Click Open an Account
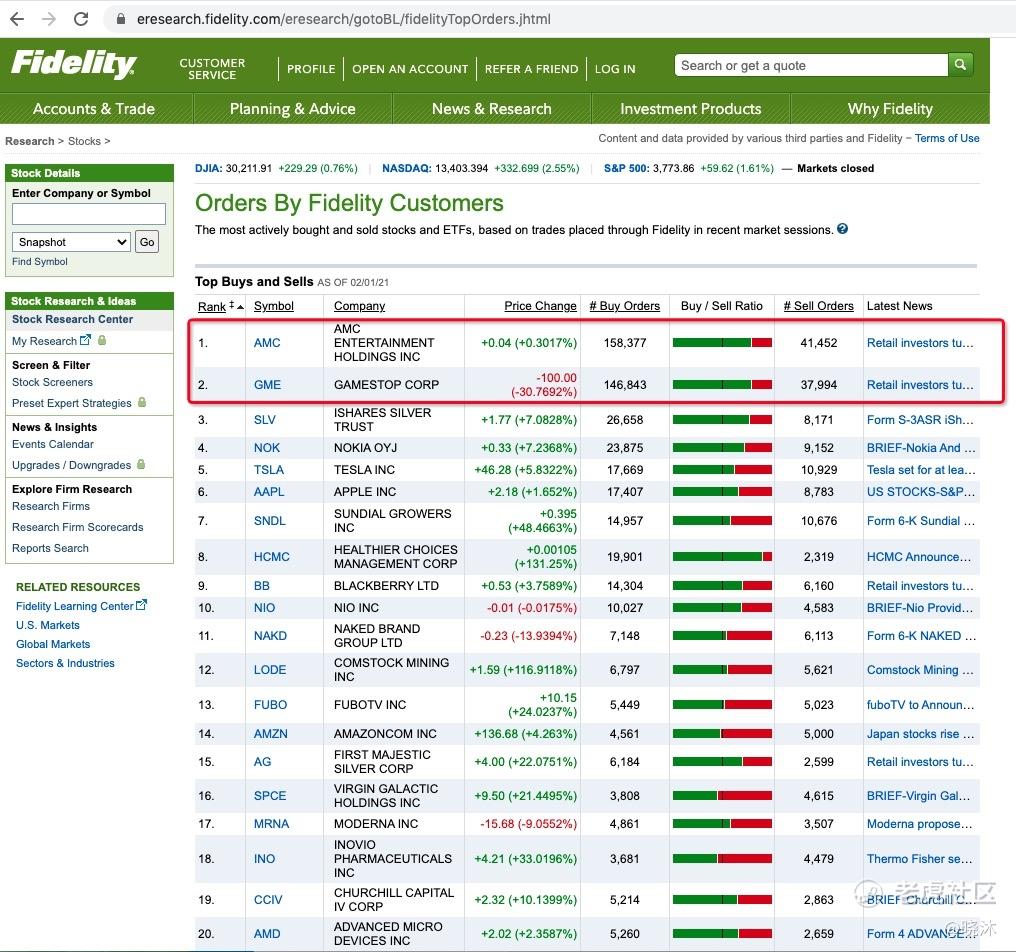The image size is (1016, 952). point(410,69)
